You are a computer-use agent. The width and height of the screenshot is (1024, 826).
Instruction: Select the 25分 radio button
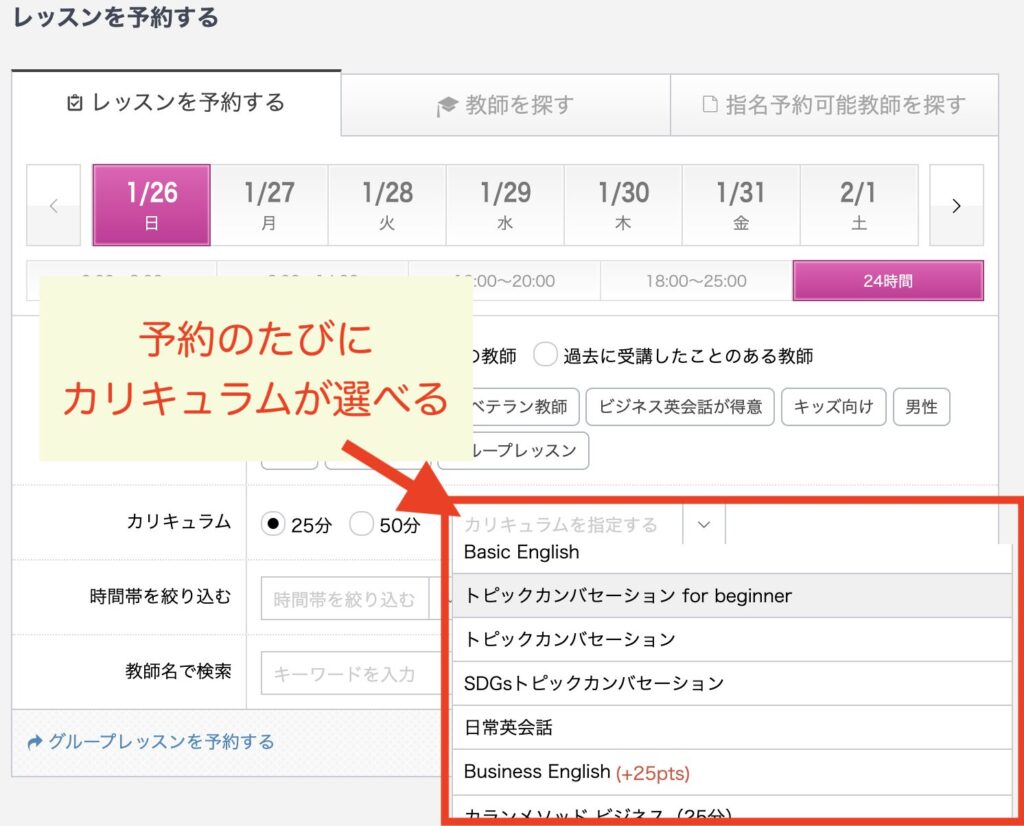point(272,524)
